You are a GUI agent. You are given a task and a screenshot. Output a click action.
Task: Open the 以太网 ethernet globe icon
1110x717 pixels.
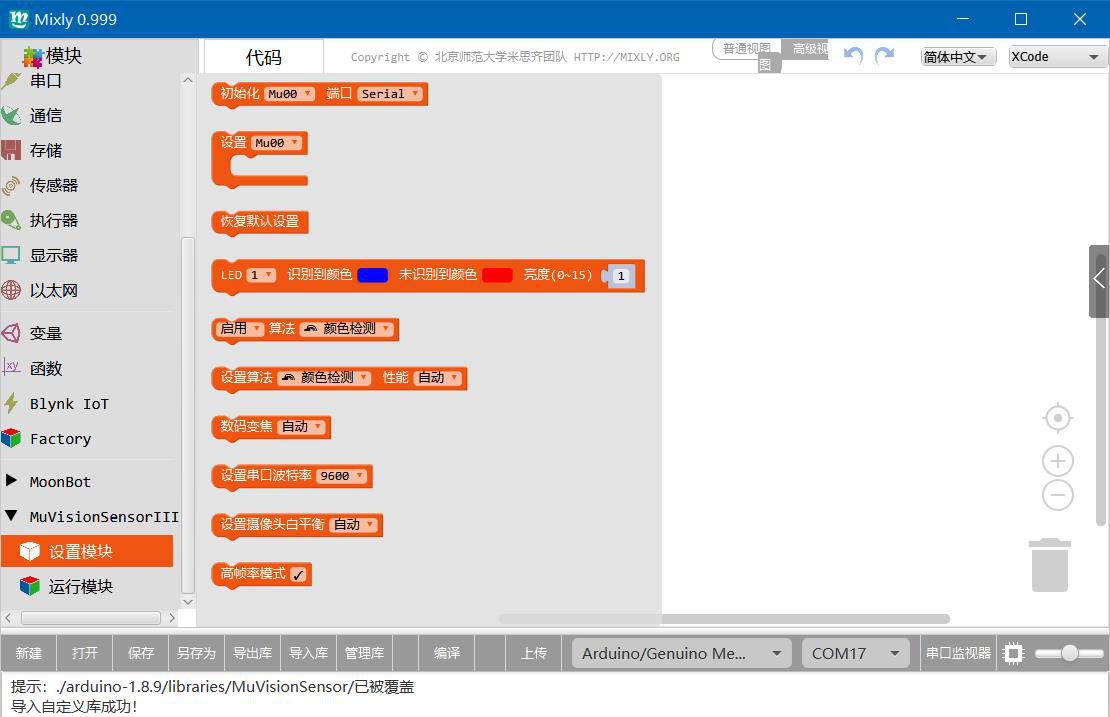click(11, 290)
